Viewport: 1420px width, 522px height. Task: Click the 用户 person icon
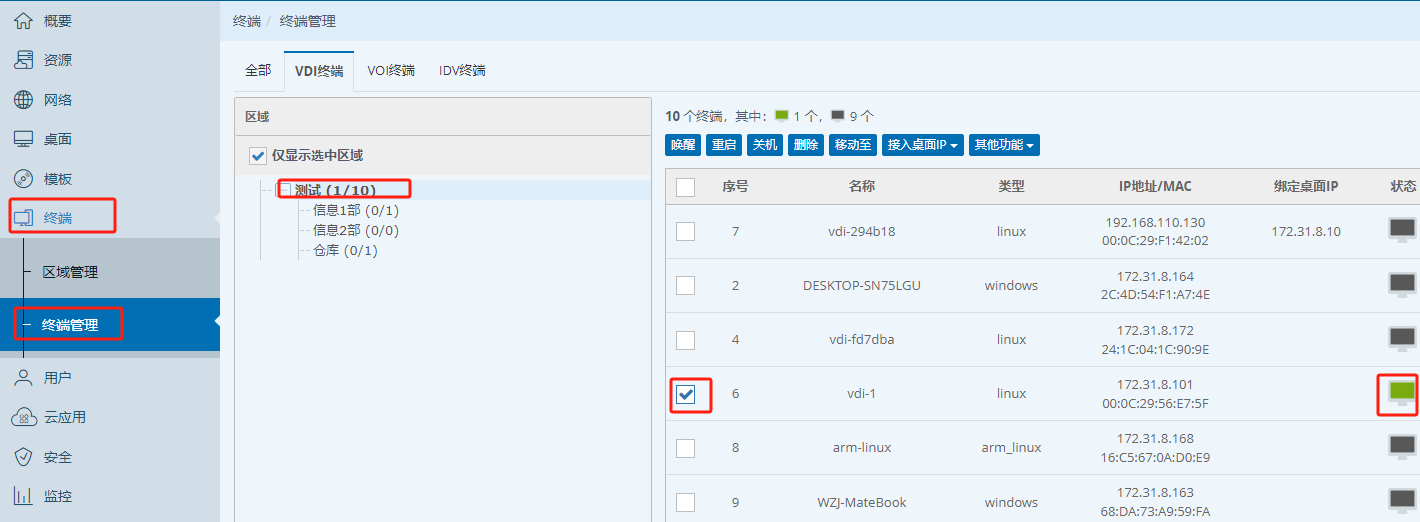(23, 378)
